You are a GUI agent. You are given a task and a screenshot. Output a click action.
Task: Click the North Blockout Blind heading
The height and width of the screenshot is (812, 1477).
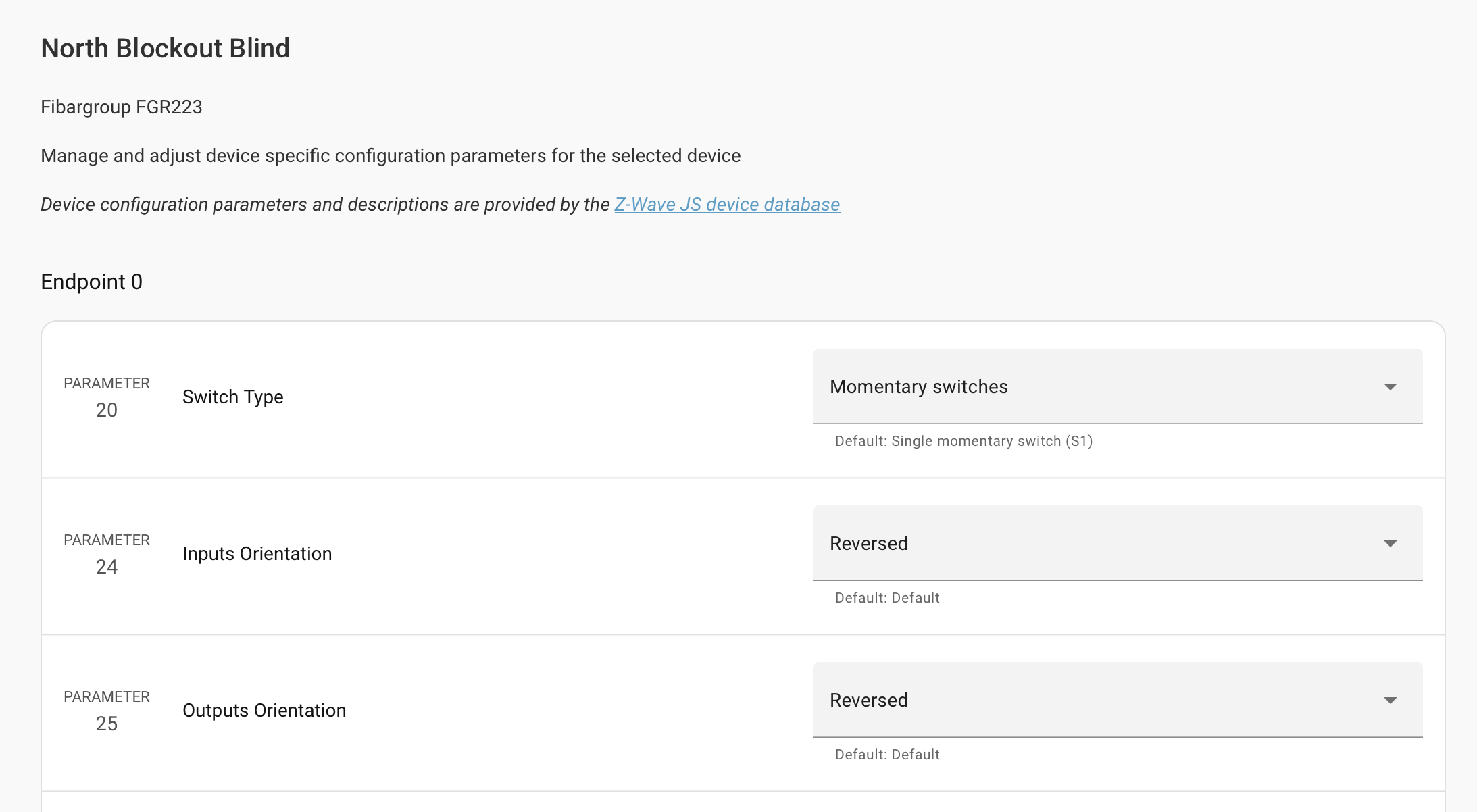point(165,48)
